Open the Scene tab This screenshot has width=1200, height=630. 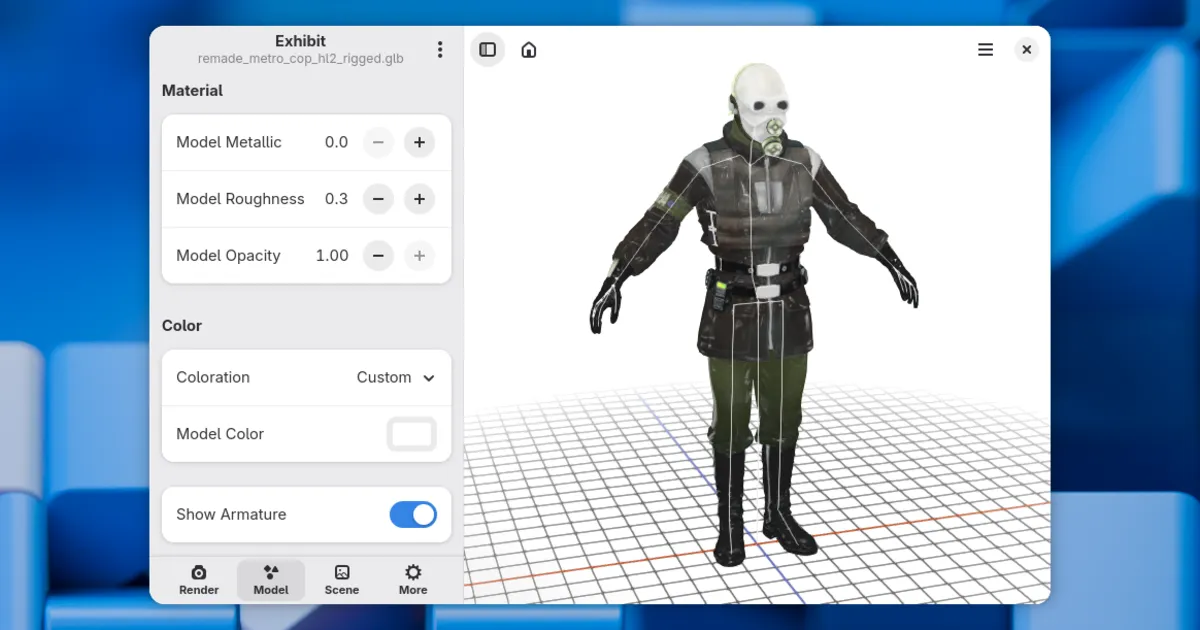[x=342, y=579]
